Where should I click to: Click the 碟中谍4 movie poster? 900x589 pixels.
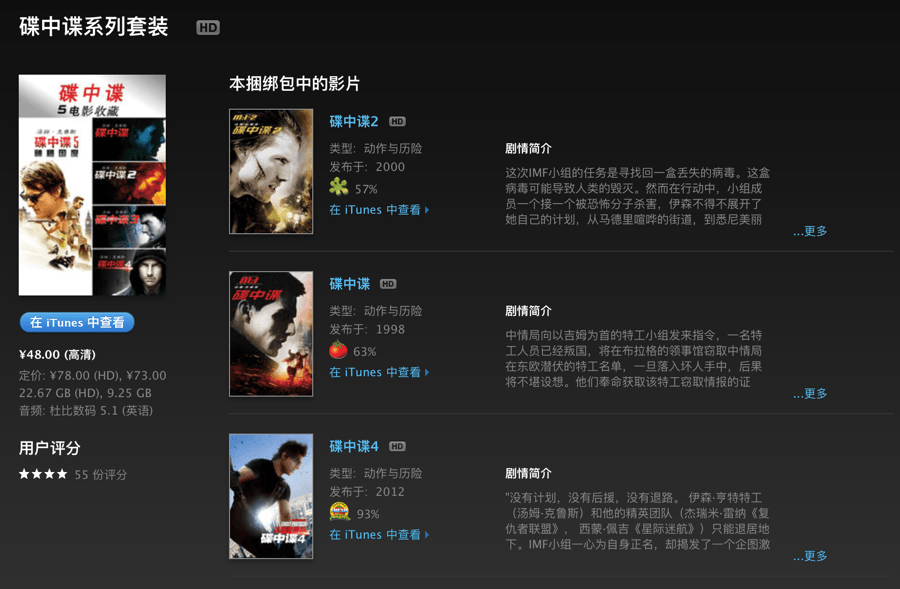click(271, 496)
